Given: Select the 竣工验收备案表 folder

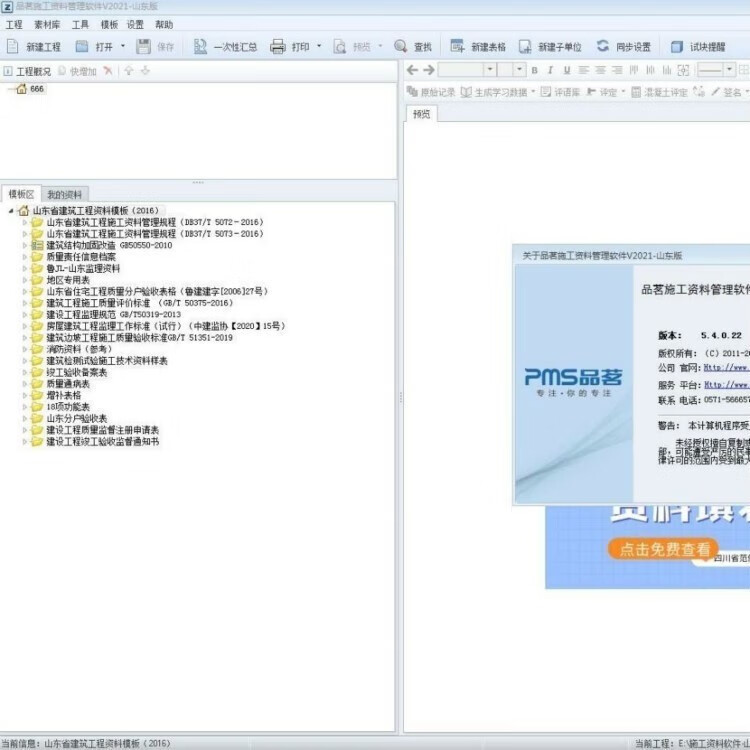Looking at the screenshot, I should point(77,372).
